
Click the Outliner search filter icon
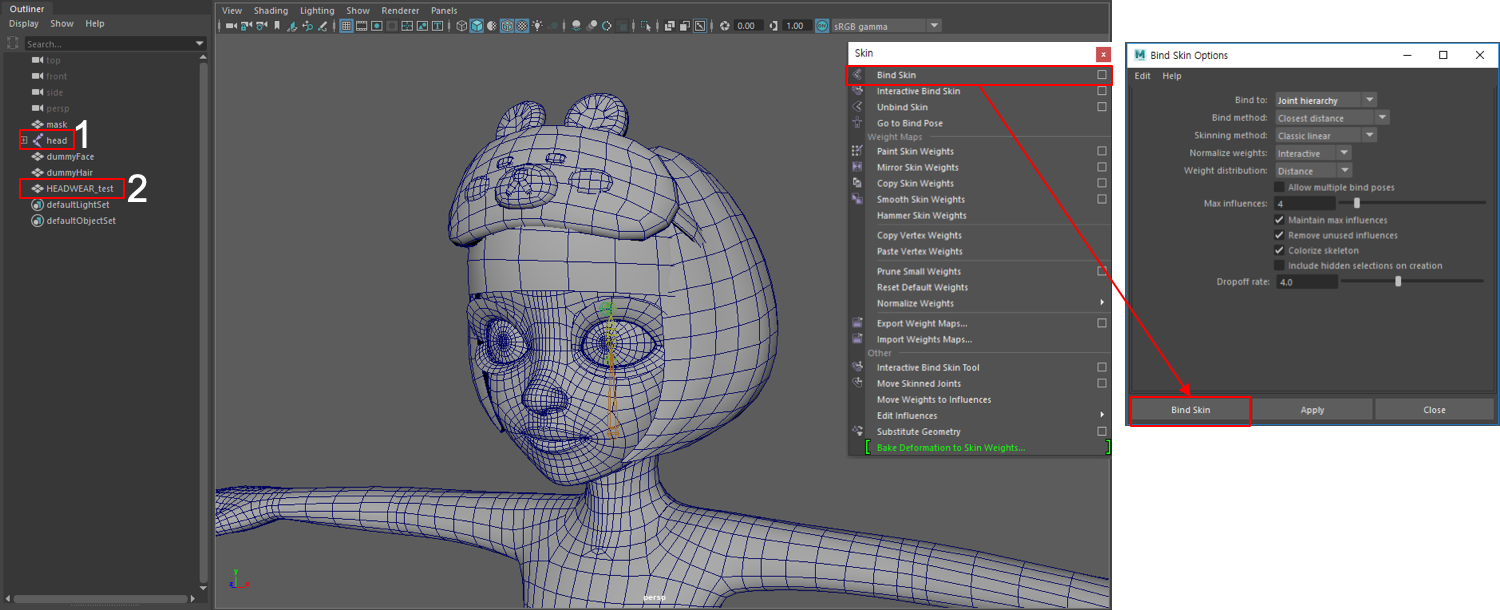12,43
